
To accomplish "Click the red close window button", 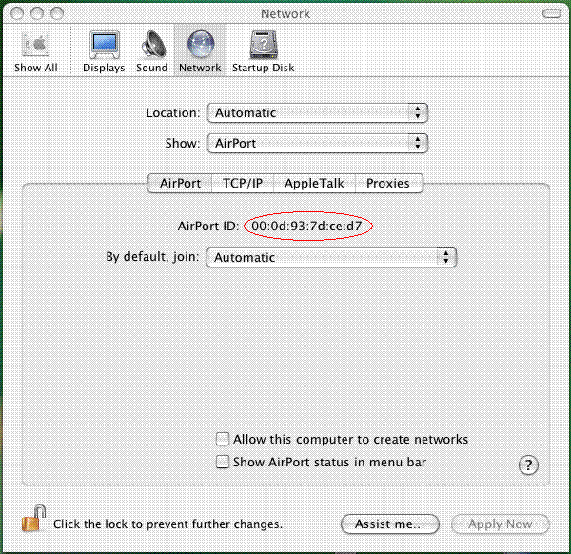I will tap(17, 14).
